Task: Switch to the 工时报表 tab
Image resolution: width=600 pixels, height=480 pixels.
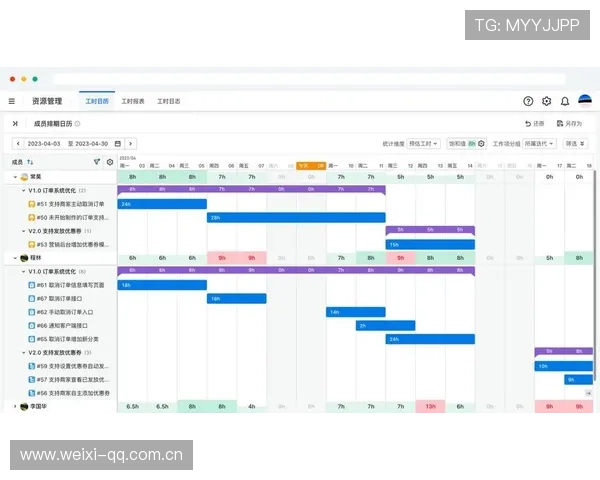Action: [x=133, y=101]
